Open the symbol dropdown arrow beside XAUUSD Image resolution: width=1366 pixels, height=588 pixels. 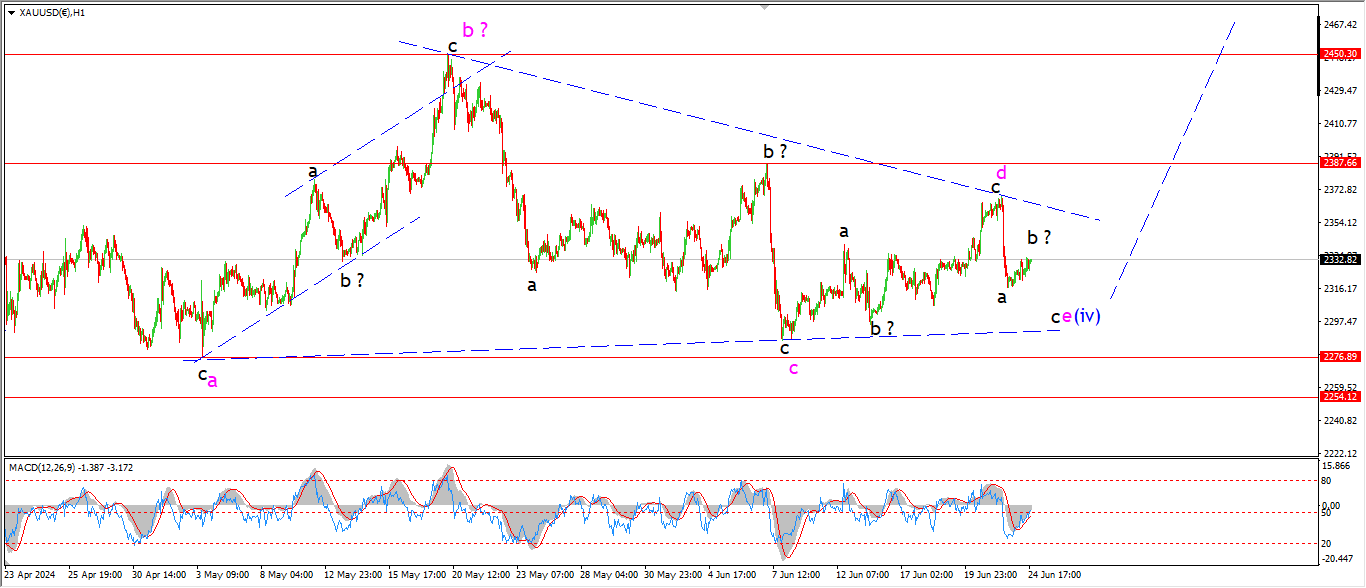click(x=11, y=13)
